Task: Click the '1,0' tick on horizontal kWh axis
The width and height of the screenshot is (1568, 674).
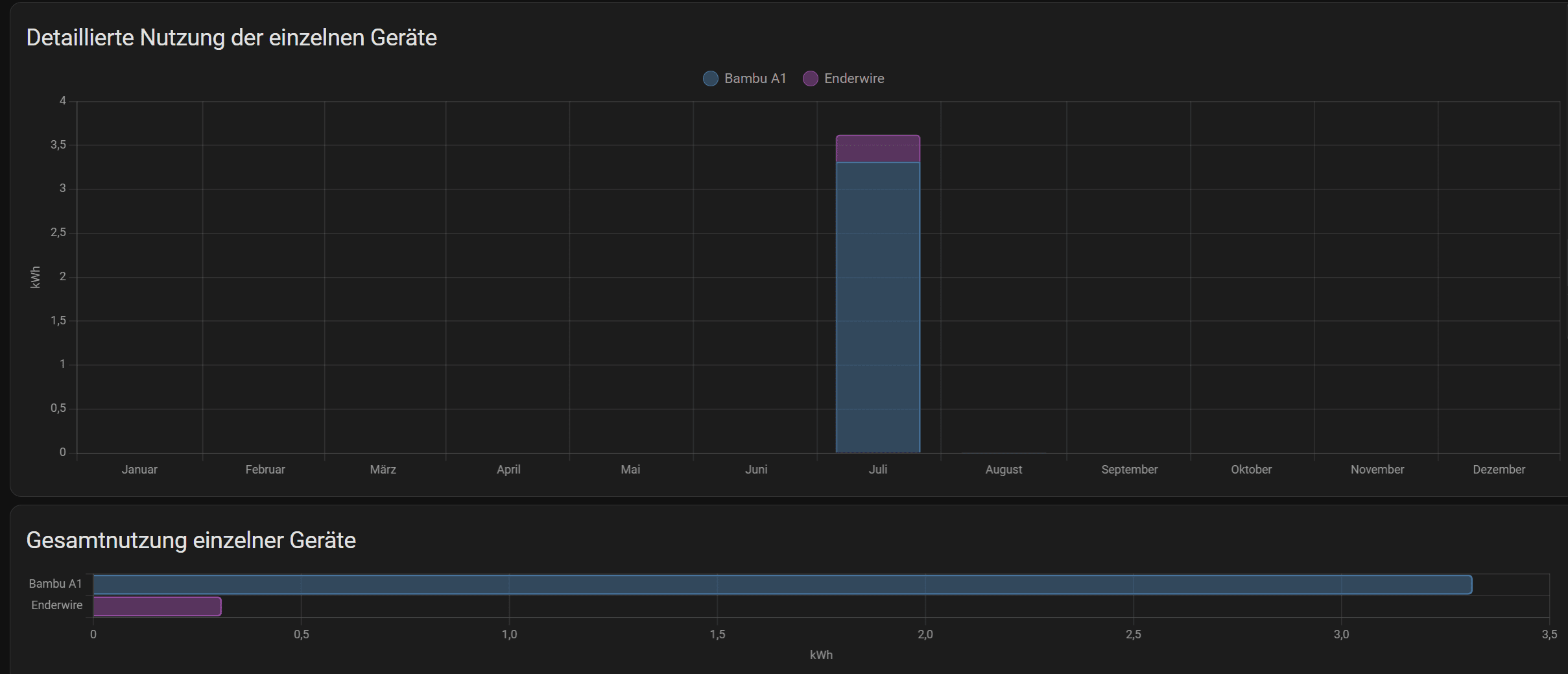Action: click(x=510, y=634)
